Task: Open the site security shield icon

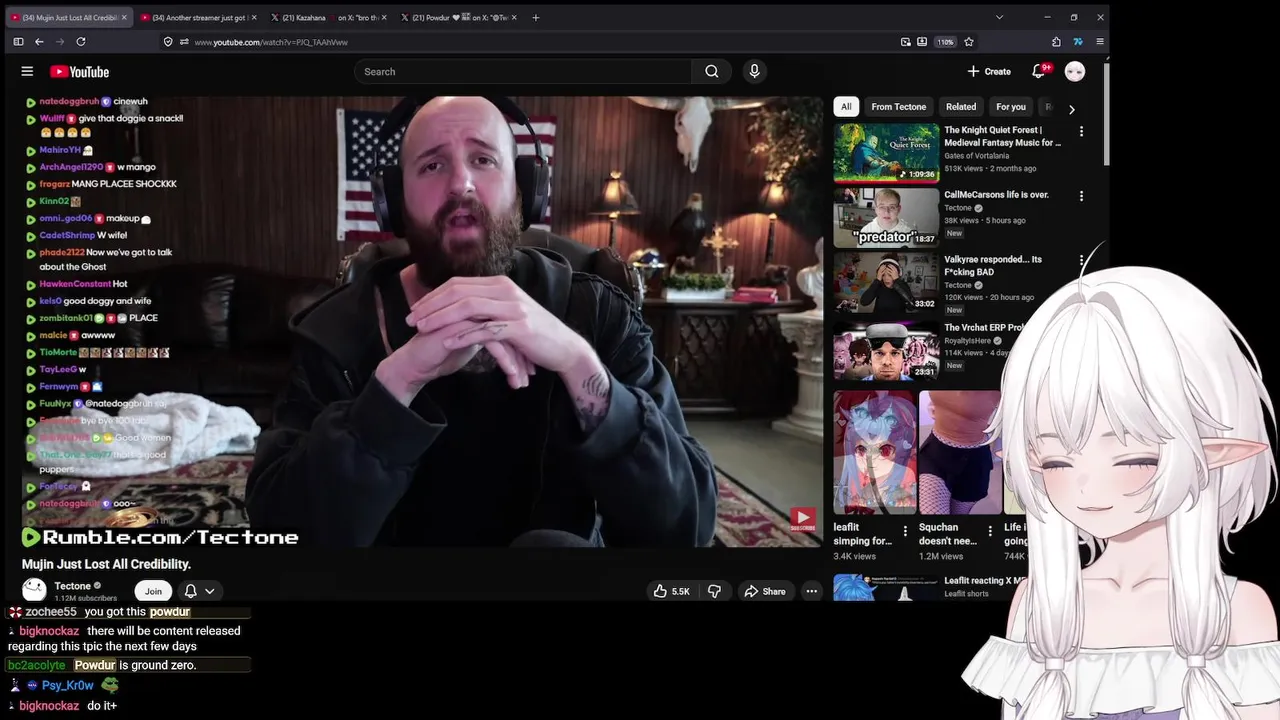Action: click(x=168, y=42)
